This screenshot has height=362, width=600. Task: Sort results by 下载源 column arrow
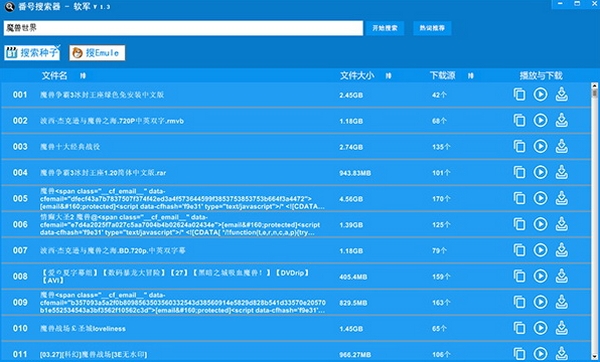[471, 76]
